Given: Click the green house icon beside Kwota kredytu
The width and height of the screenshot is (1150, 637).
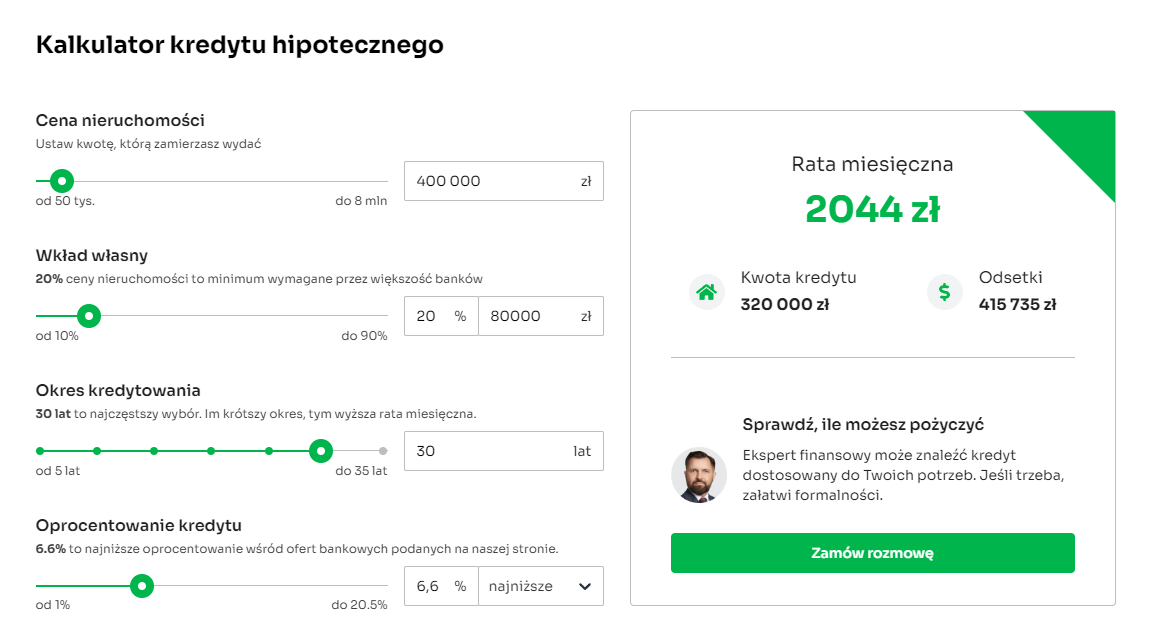Looking at the screenshot, I should [707, 292].
